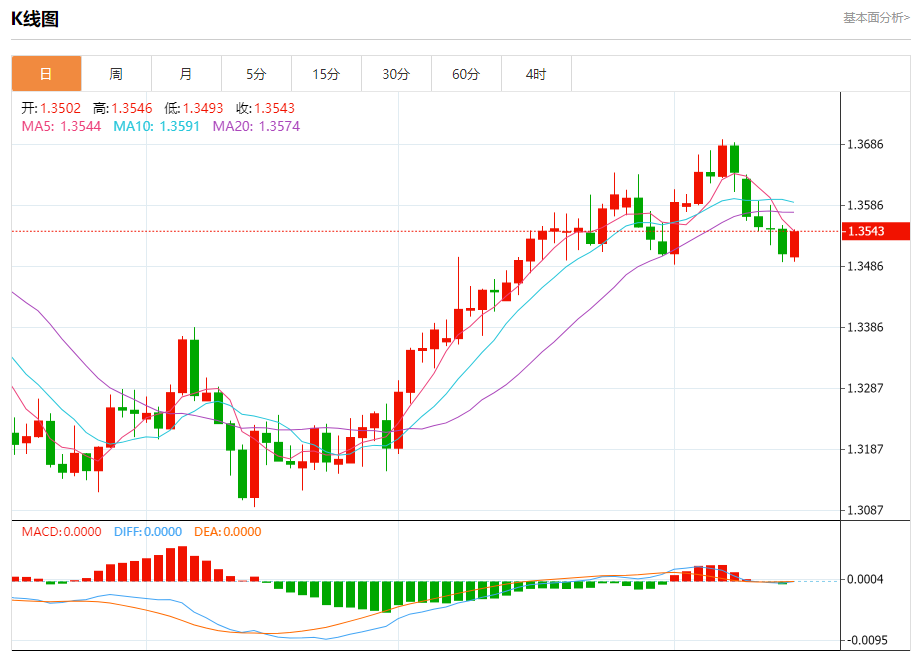918x651 pixels.
Task: Click the 1.3486 price axis label
Action: pos(865,266)
